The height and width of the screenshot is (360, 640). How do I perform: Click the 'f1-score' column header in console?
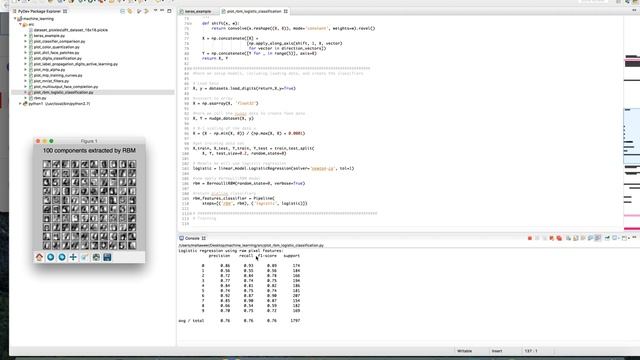pyautogui.click(x=267, y=256)
